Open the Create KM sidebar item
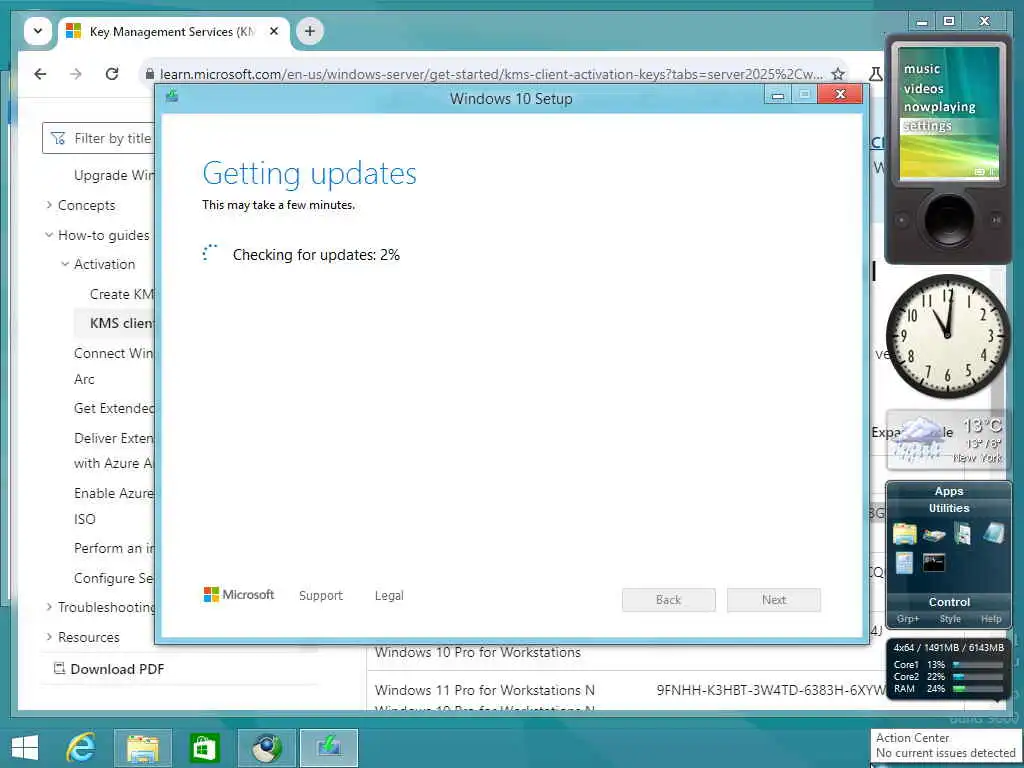This screenshot has width=1024, height=768. (121, 294)
